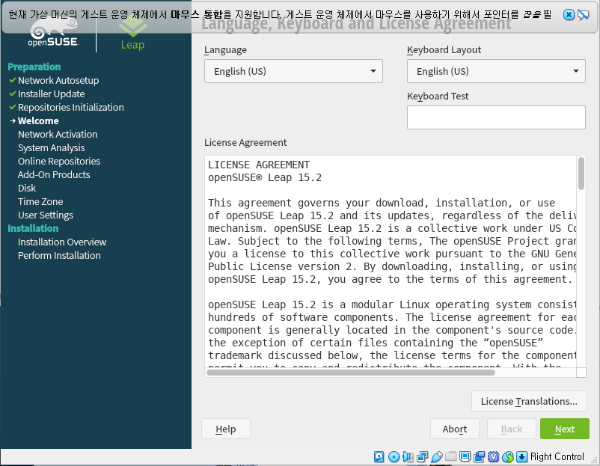Viewport: 600px width, 466px height.
Task: Select Network Autosetup step in sidebar
Action: click(x=59, y=80)
